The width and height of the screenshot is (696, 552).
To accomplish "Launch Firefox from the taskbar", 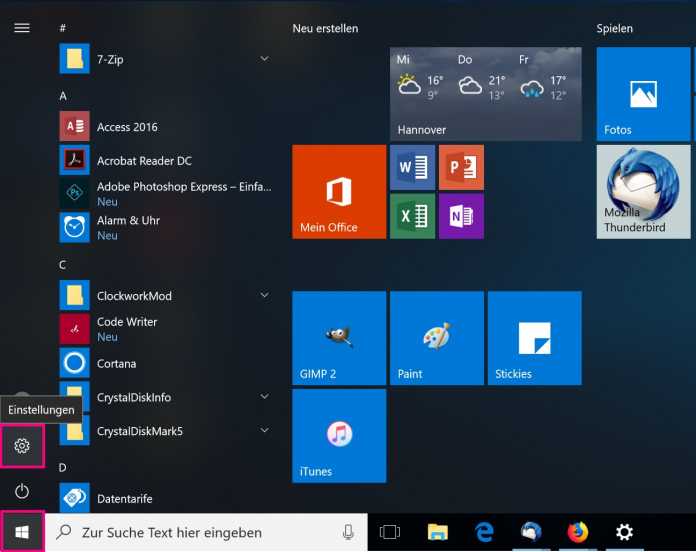I will point(578,532).
